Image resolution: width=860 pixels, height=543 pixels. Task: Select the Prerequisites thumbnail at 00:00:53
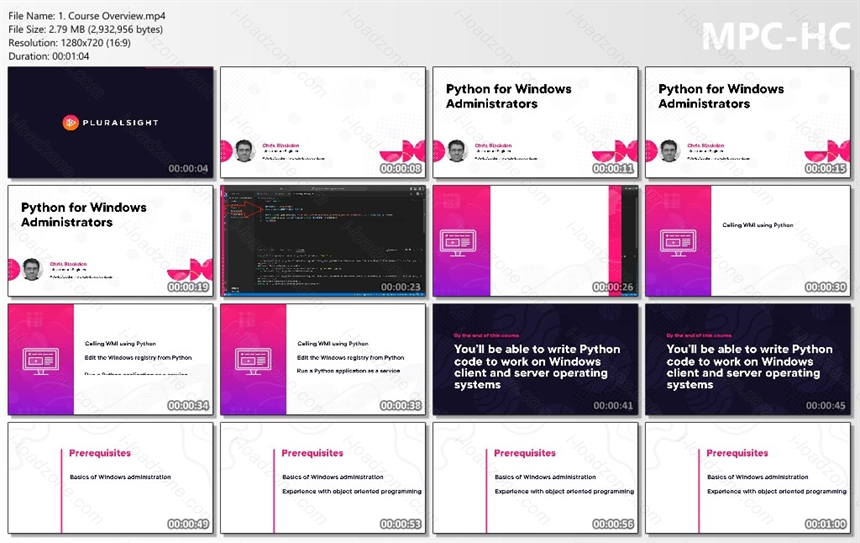pyautogui.click(x=323, y=478)
